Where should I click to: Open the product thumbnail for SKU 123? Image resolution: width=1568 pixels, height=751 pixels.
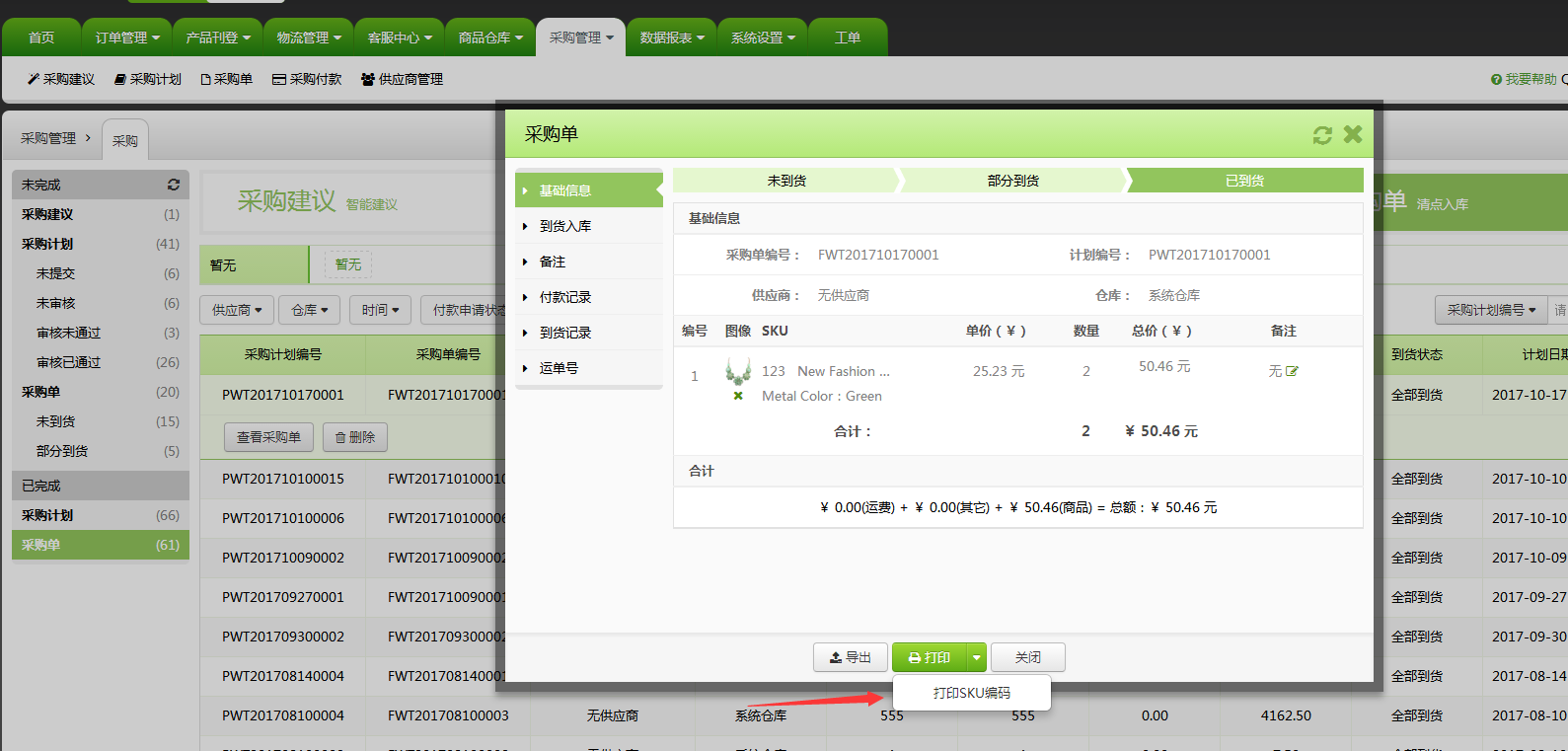[738, 372]
